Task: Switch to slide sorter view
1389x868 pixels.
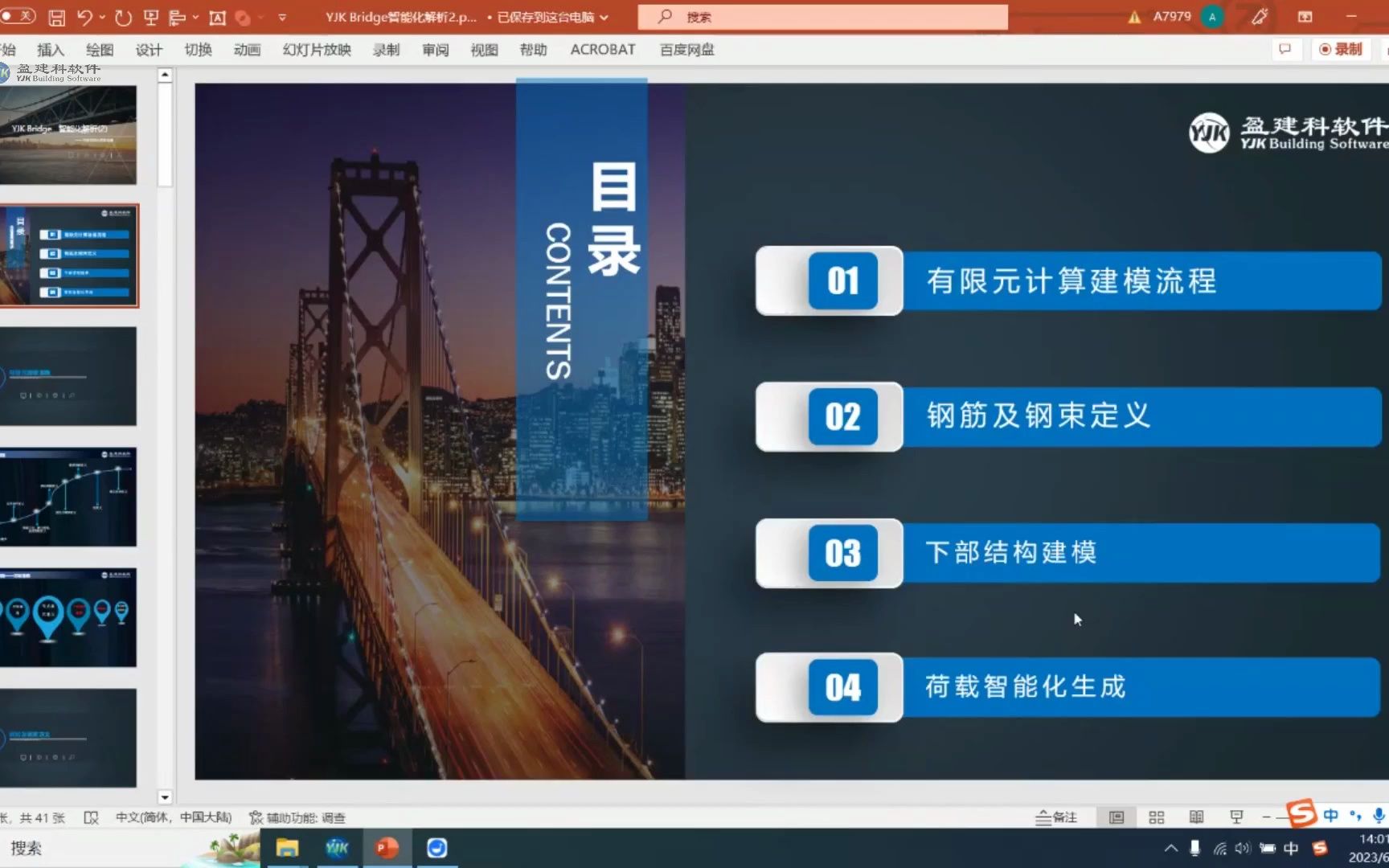Action: 1156,817
